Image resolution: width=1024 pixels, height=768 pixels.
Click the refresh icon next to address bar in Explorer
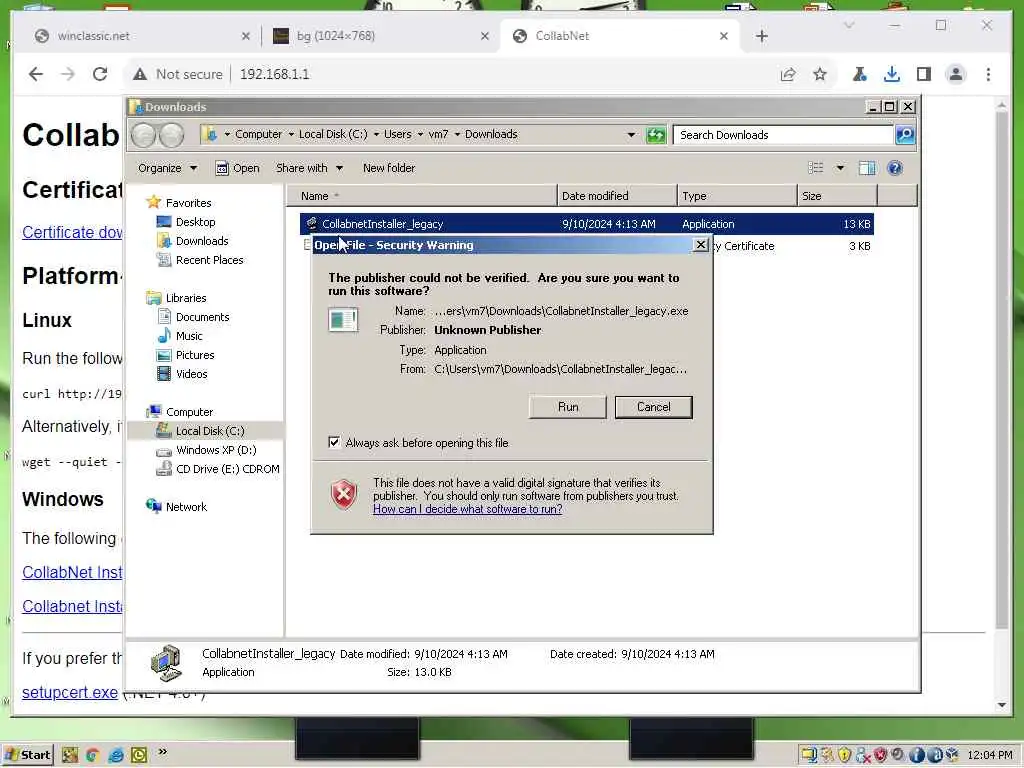tap(656, 135)
